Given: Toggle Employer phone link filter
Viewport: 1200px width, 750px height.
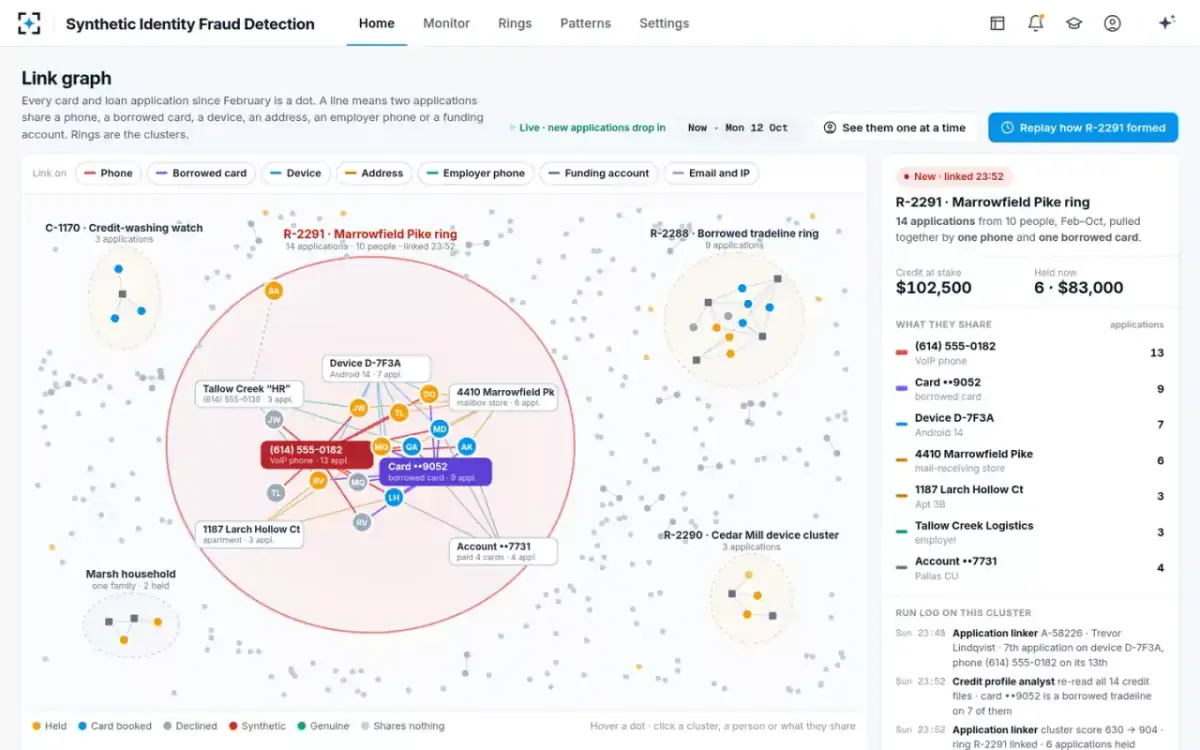Looking at the screenshot, I should tap(476, 173).
